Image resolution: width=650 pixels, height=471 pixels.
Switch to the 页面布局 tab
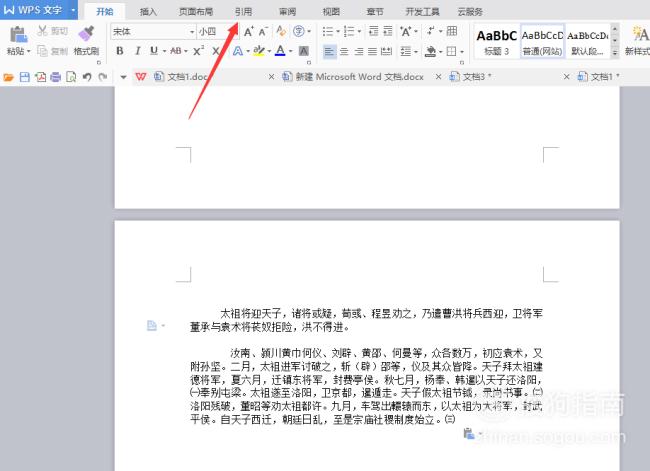[196, 12]
